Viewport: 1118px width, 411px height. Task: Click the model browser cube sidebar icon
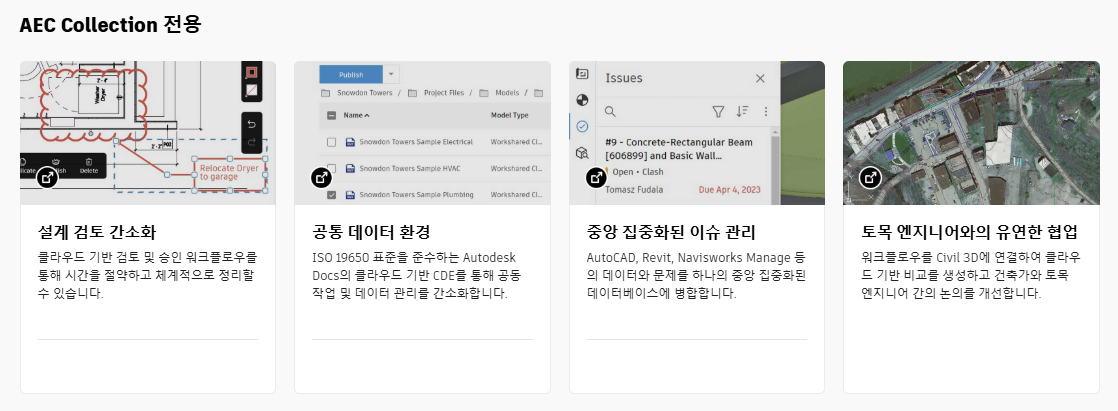pos(583,153)
